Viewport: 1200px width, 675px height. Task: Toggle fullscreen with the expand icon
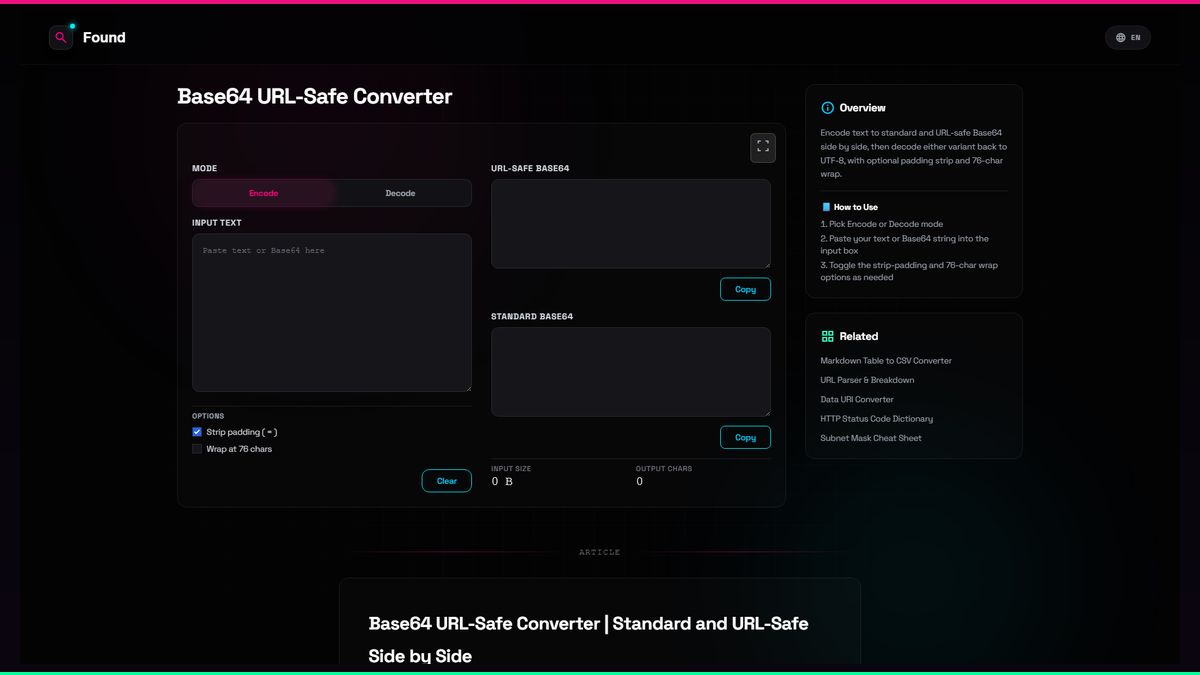(x=763, y=147)
